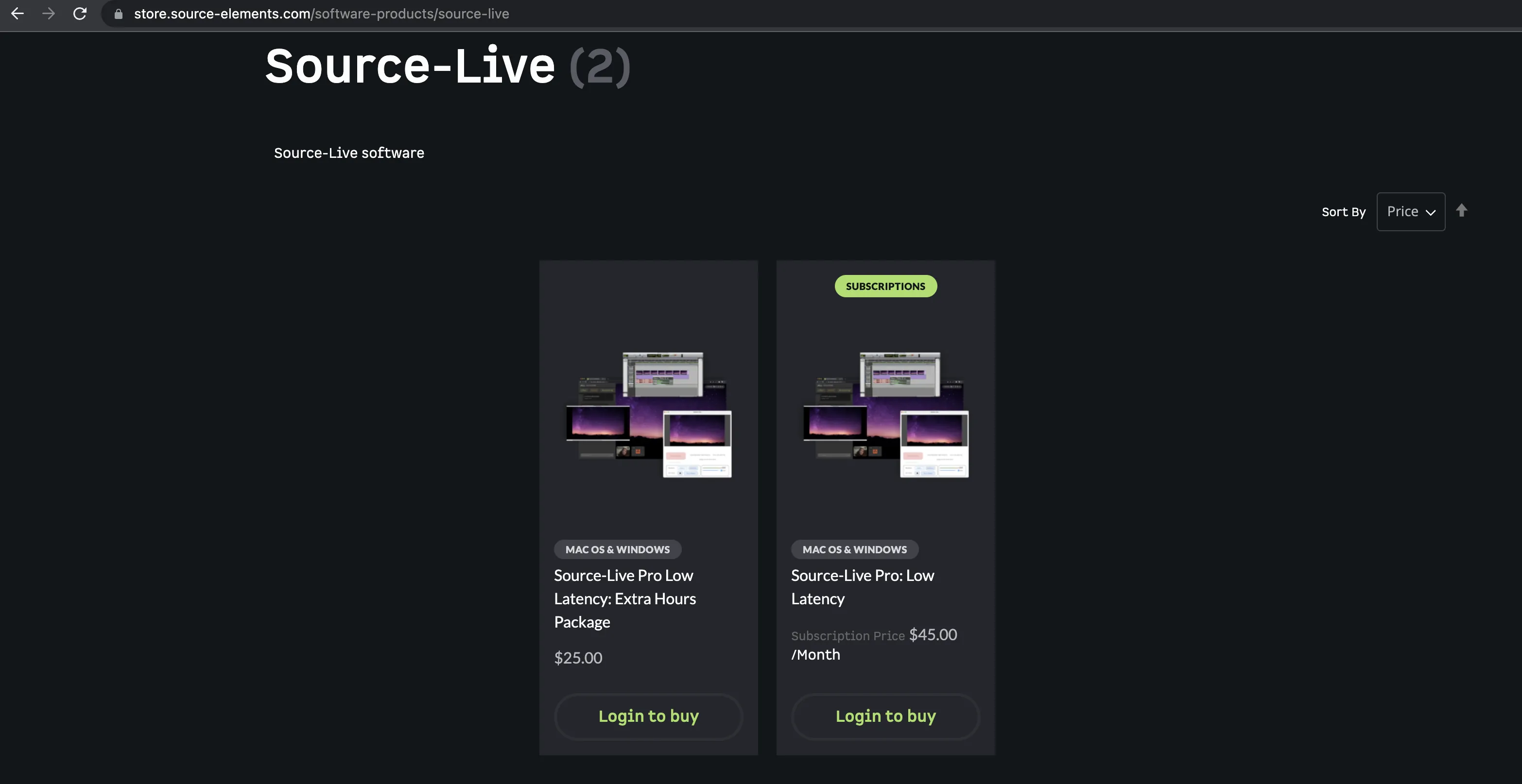Screen dimensions: 1522x784
Task: Click MAC OS & WINDOWS tag on subscription product
Action: click(854, 549)
